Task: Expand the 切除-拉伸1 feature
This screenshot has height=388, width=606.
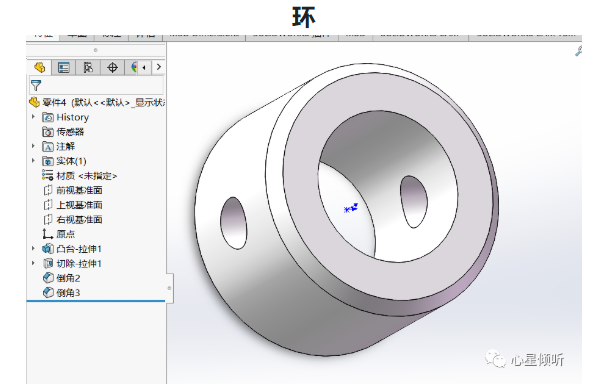Action: pyautogui.click(x=33, y=263)
